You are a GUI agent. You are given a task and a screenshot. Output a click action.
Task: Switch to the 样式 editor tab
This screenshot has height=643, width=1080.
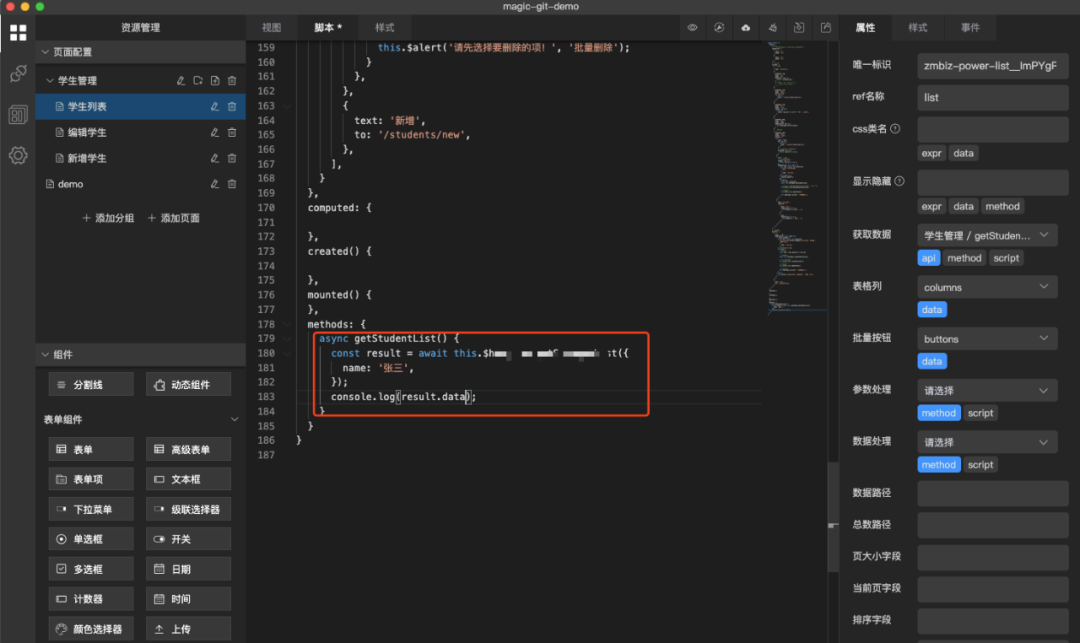(x=384, y=28)
